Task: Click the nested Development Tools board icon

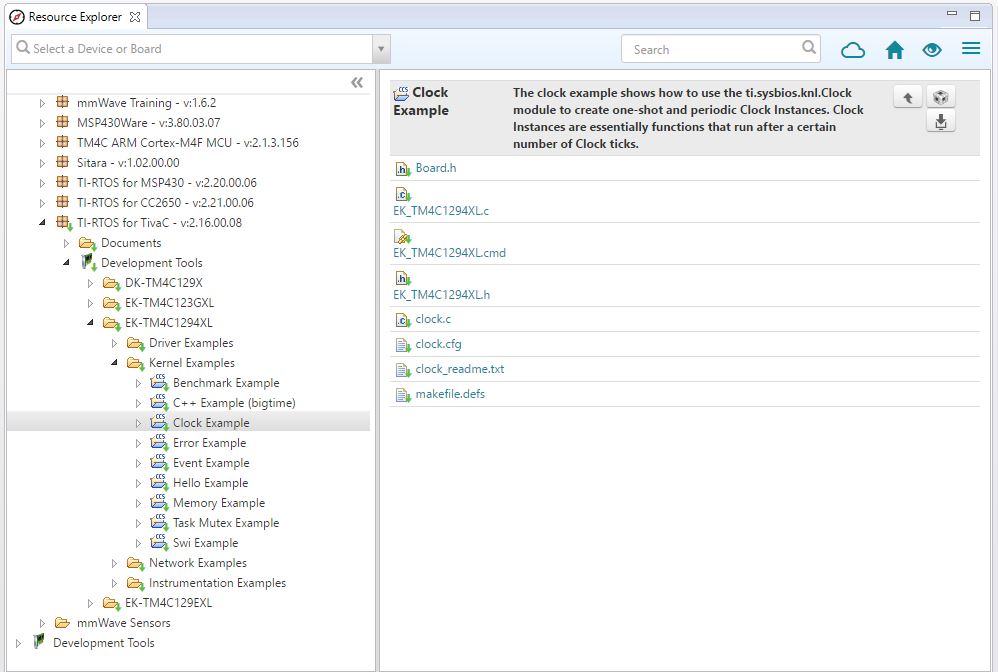Action: point(88,262)
